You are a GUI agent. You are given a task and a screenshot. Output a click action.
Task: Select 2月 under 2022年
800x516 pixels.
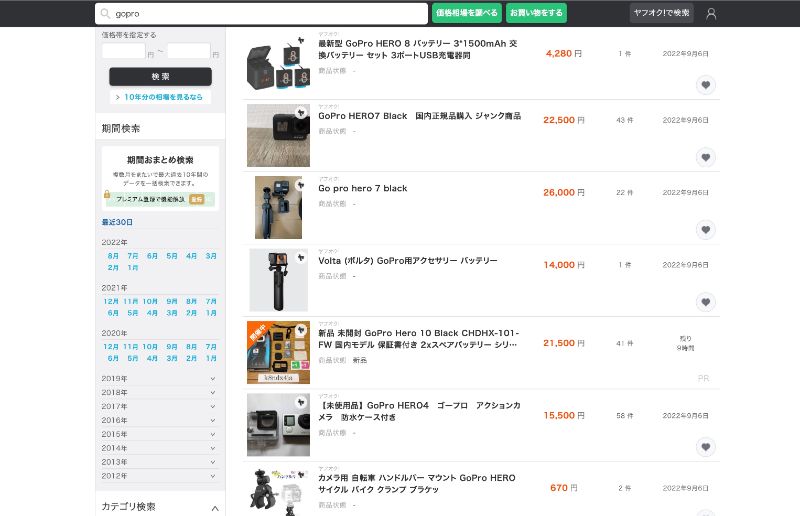113,267
